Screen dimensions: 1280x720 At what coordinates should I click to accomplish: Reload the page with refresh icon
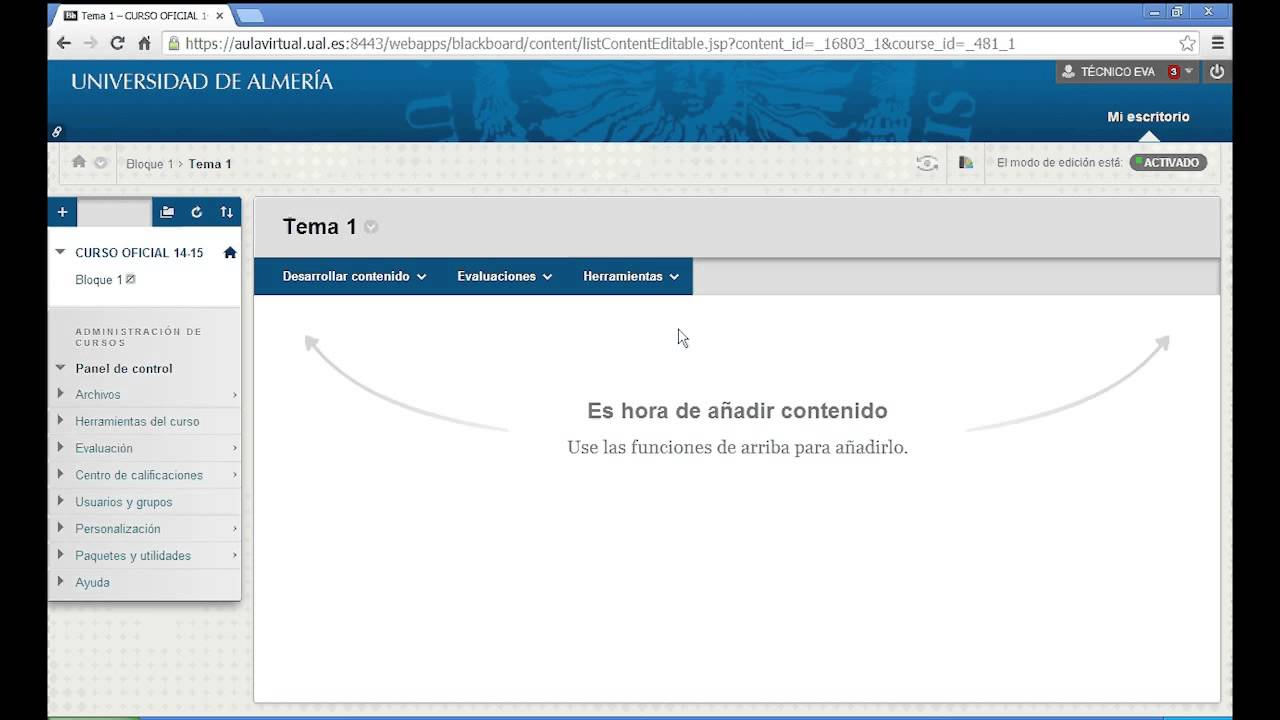117,43
